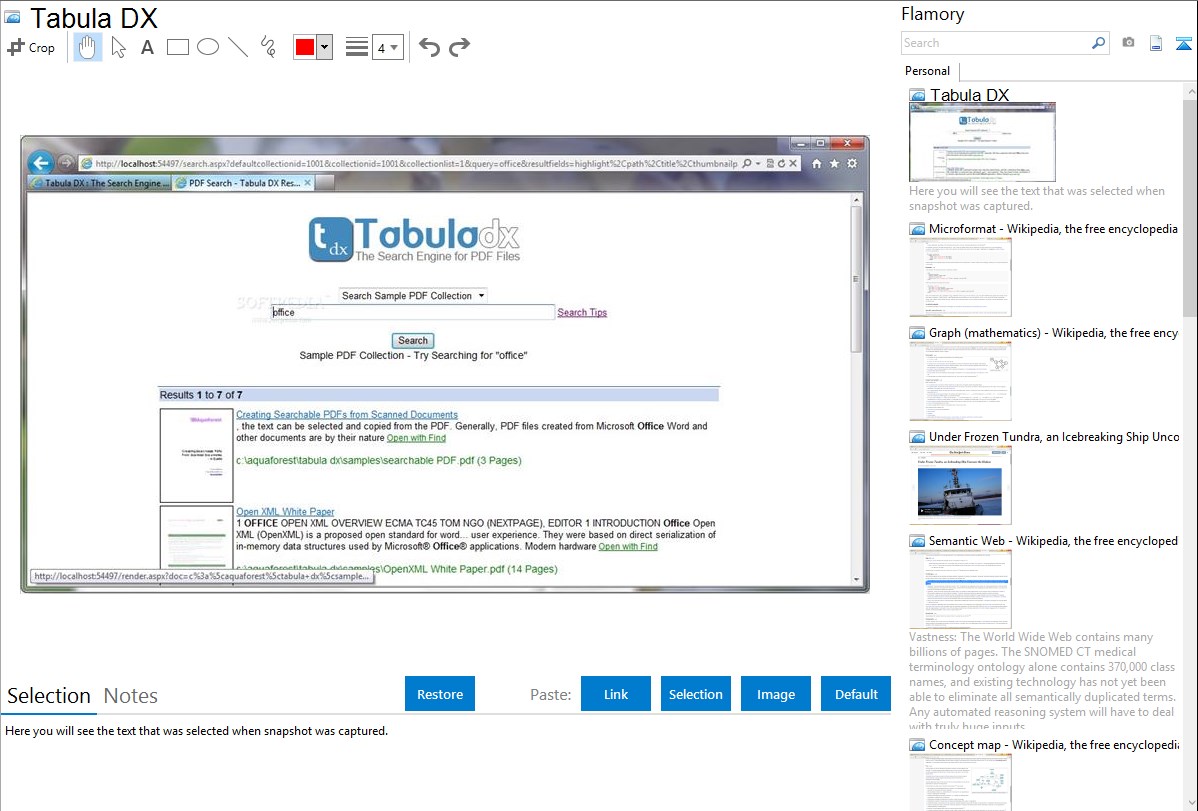Click the snapshot icon beside the Tabula DX title
1198x811 pixels.
[x=12, y=18]
